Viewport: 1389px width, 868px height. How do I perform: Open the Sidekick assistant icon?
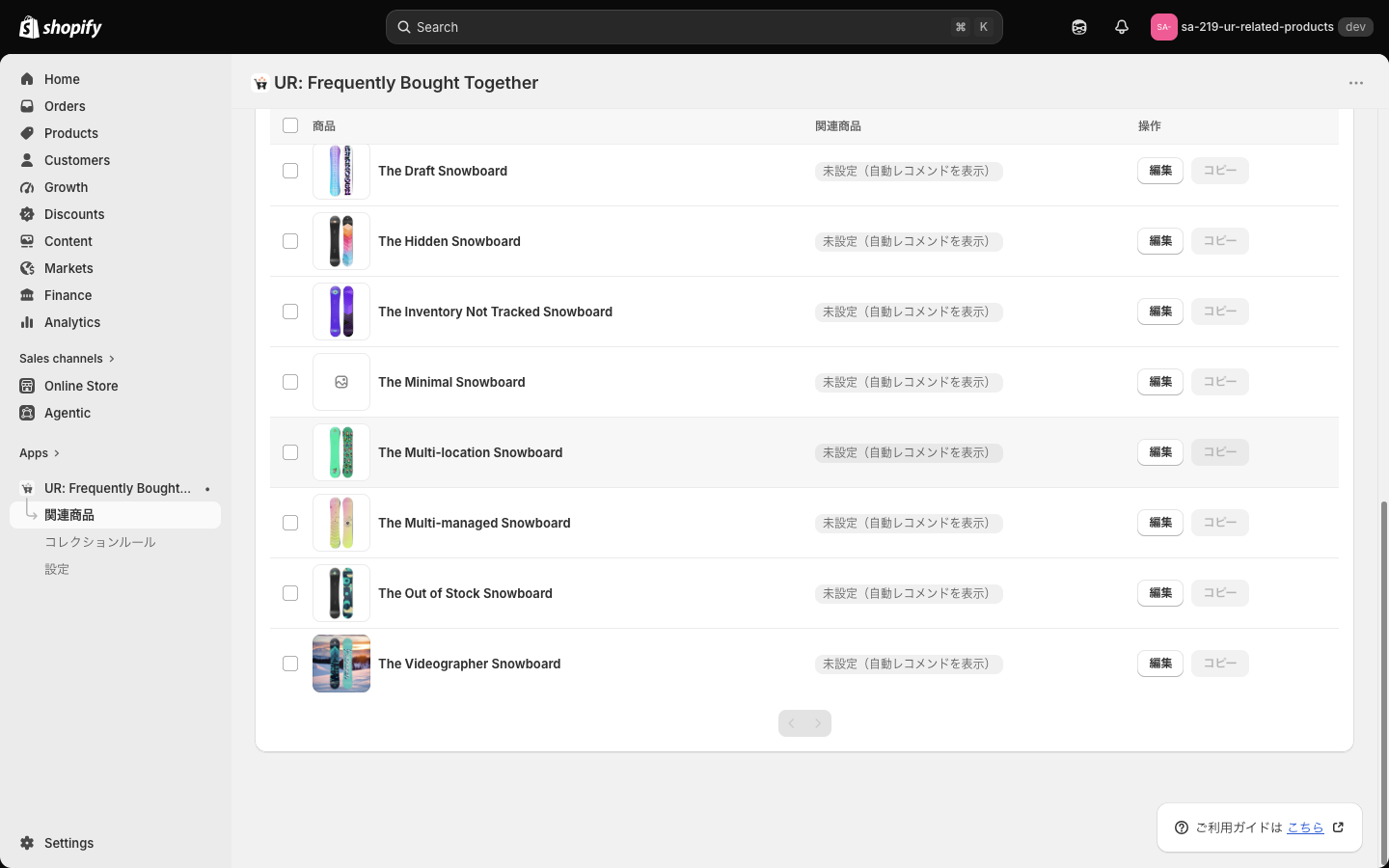click(x=1079, y=27)
